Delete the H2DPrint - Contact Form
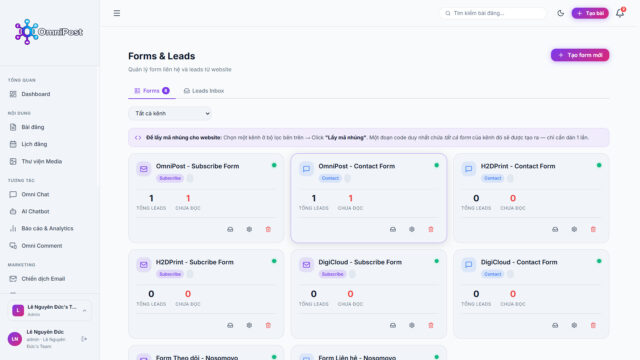Screen dimensions: 640x360 tap(593, 229)
